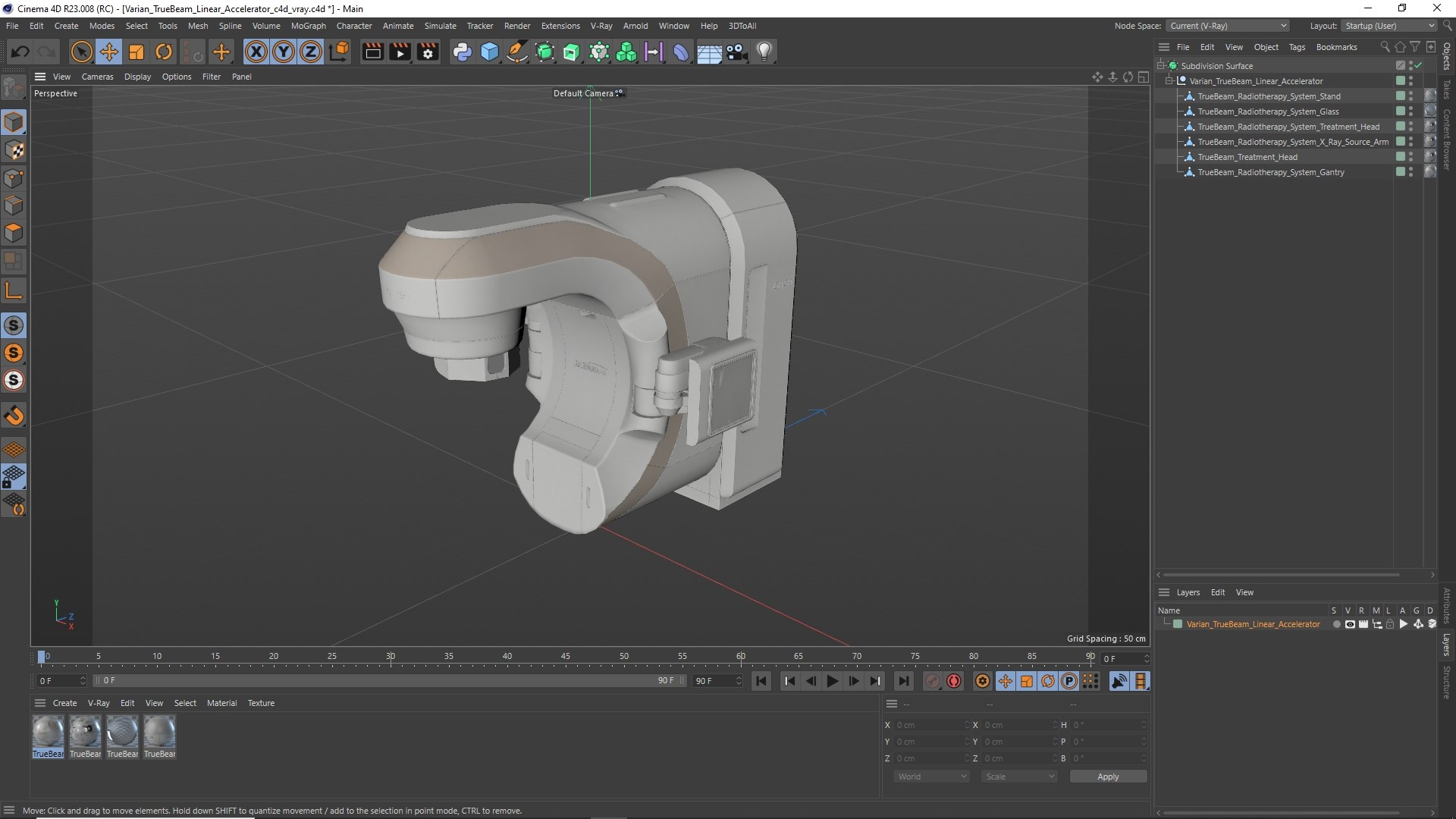Image resolution: width=1456 pixels, height=819 pixels.
Task: Add a Cube primitive object
Action: [490, 52]
